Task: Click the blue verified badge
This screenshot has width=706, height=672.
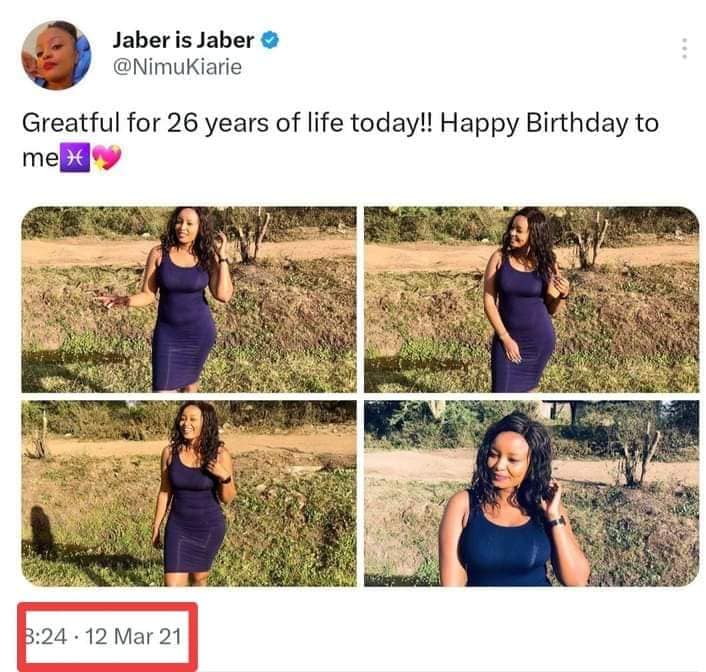Action: (x=271, y=41)
